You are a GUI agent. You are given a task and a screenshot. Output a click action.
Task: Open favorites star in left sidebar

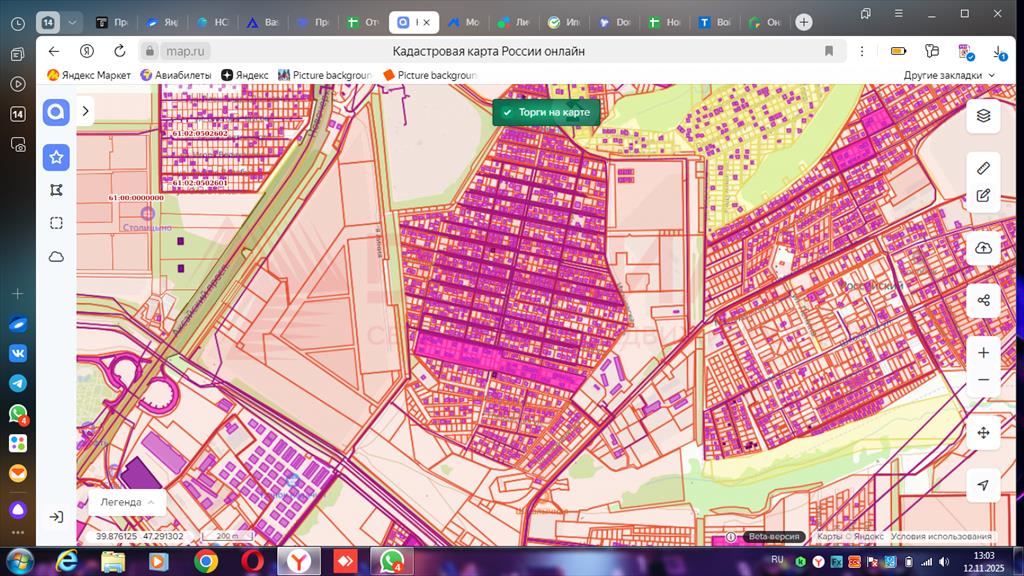[57, 157]
